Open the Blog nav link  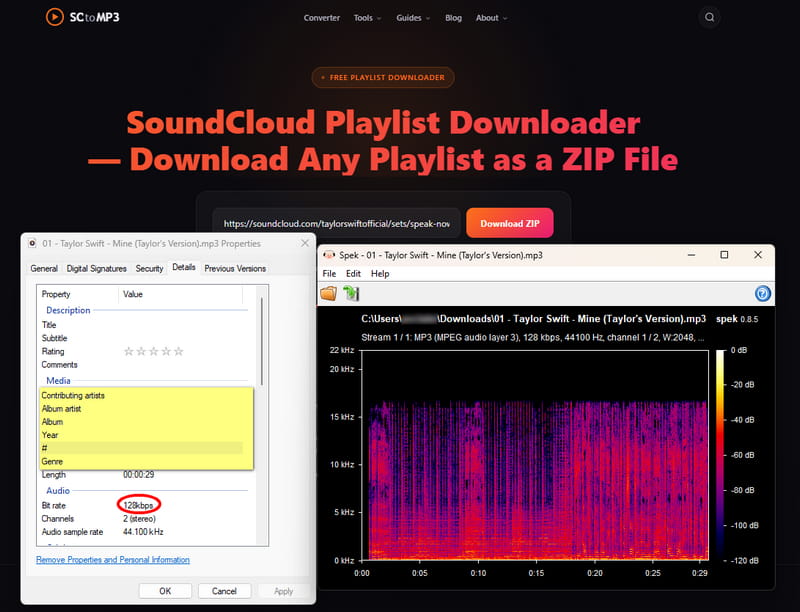[x=453, y=18]
